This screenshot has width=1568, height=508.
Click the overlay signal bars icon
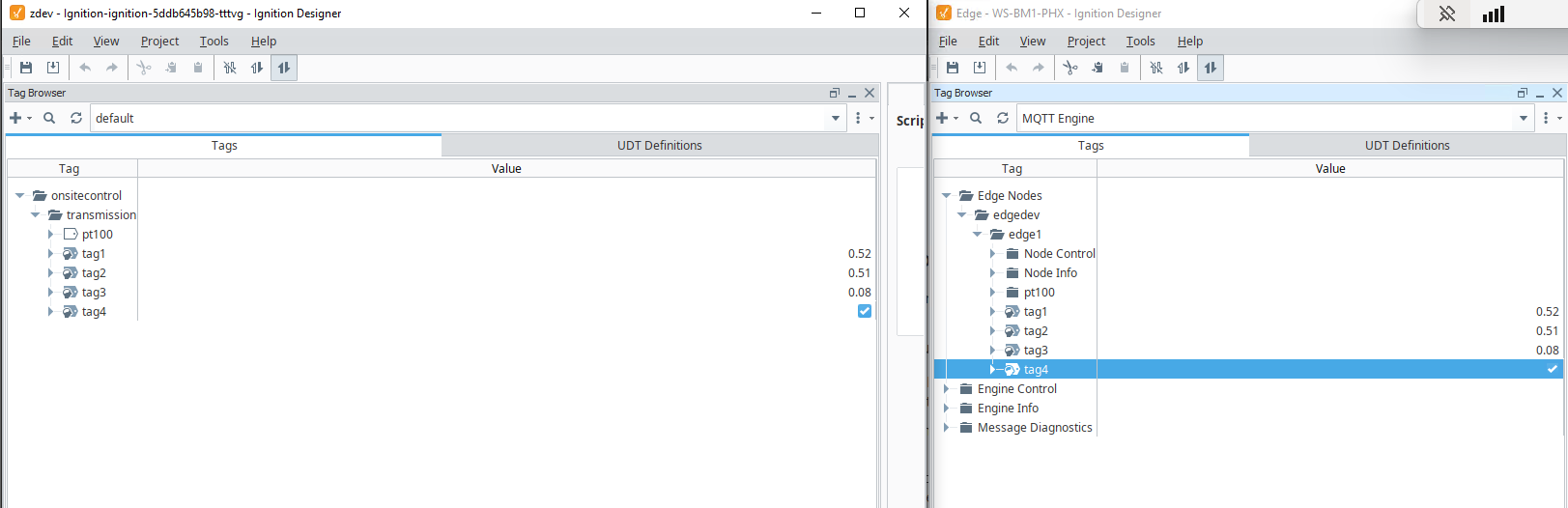(x=1494, y=14)
